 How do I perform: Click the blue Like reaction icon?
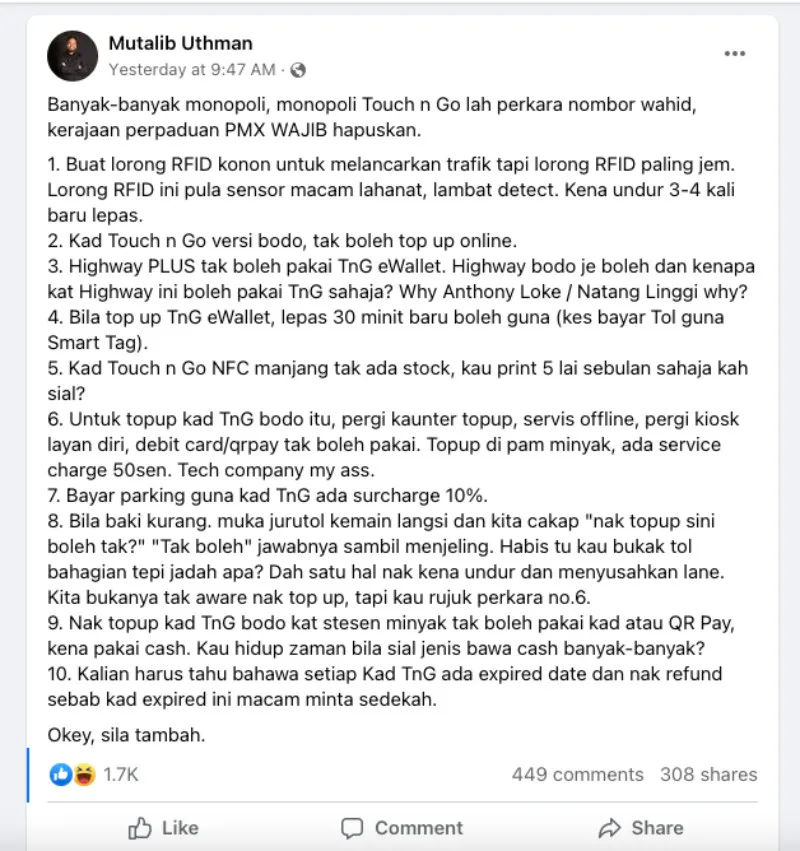coord(61,774)
